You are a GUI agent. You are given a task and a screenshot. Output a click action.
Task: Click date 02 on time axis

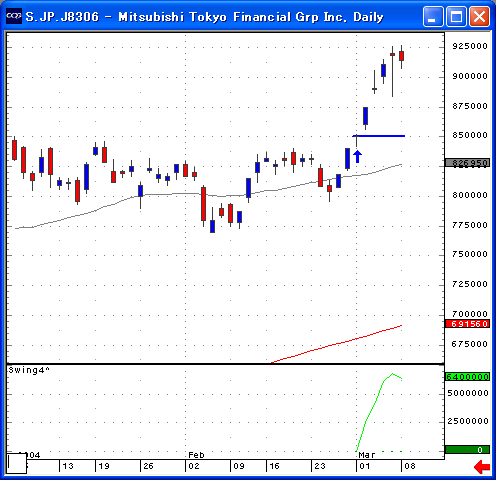194,466
